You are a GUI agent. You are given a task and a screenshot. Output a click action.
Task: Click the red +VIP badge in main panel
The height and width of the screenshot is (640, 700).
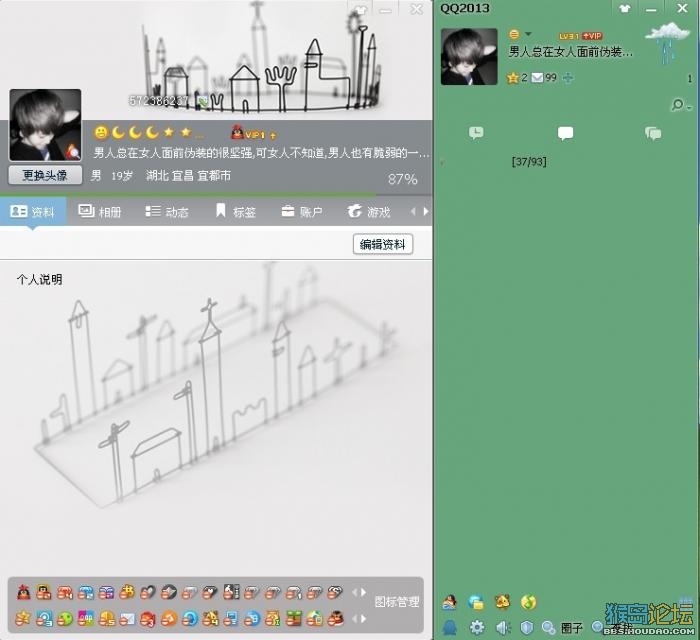click(592, 36)
